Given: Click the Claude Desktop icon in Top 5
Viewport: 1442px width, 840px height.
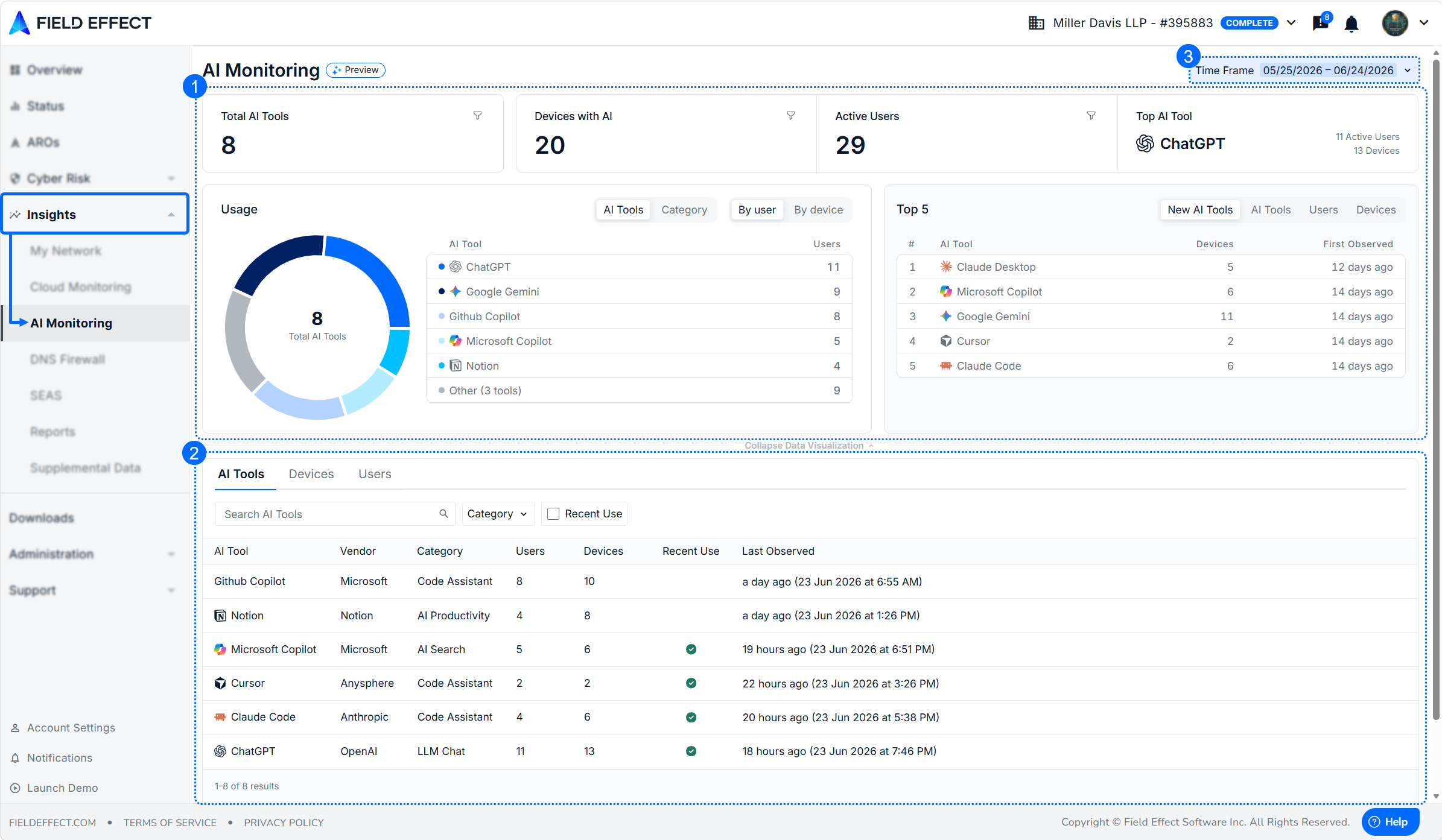Looking at the screenshot, I should pos(946,267).
